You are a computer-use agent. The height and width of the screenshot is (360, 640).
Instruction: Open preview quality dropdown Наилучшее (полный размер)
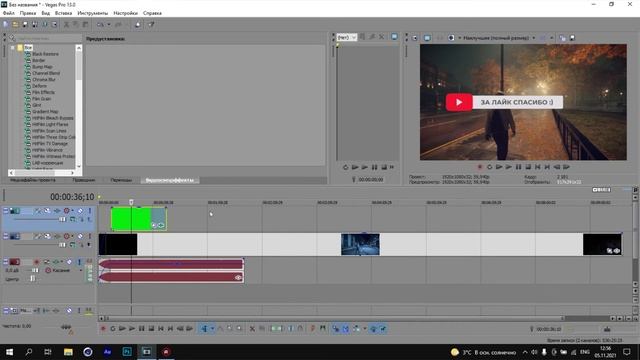[533, 38]
